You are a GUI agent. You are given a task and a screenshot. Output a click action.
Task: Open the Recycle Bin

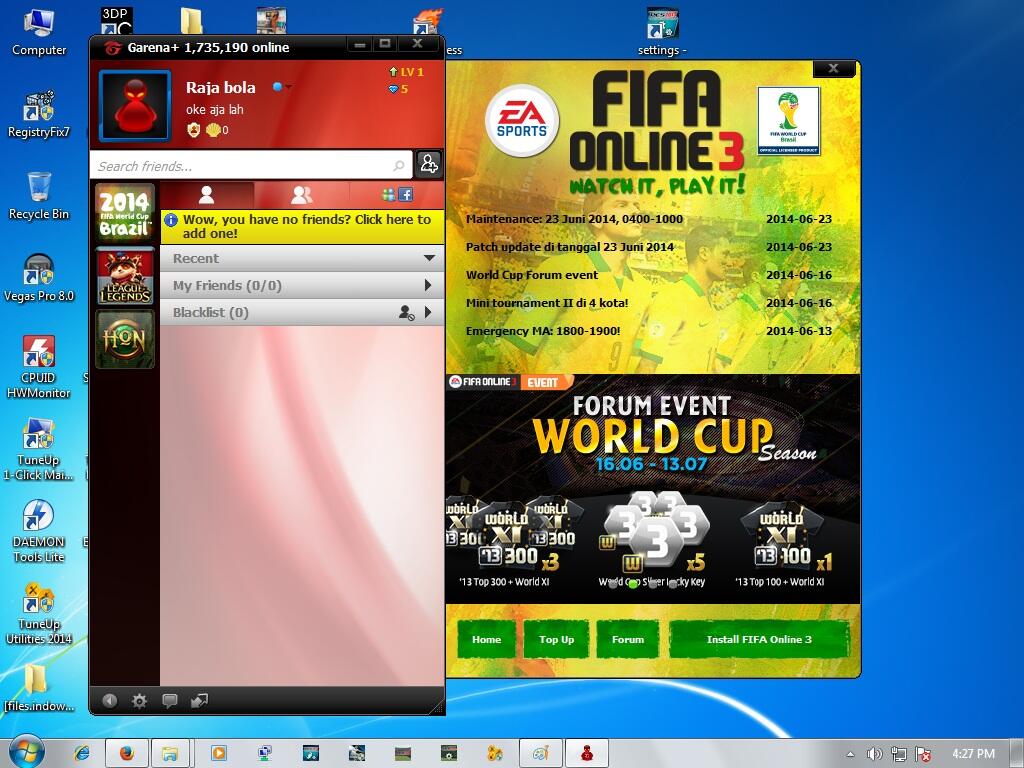tap(39, 196)
